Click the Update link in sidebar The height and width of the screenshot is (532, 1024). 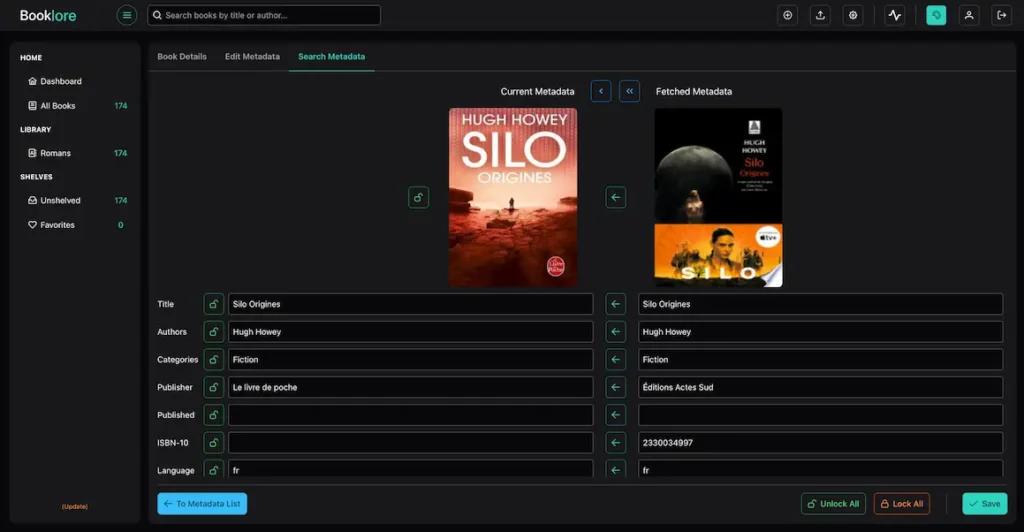[74, 507]
